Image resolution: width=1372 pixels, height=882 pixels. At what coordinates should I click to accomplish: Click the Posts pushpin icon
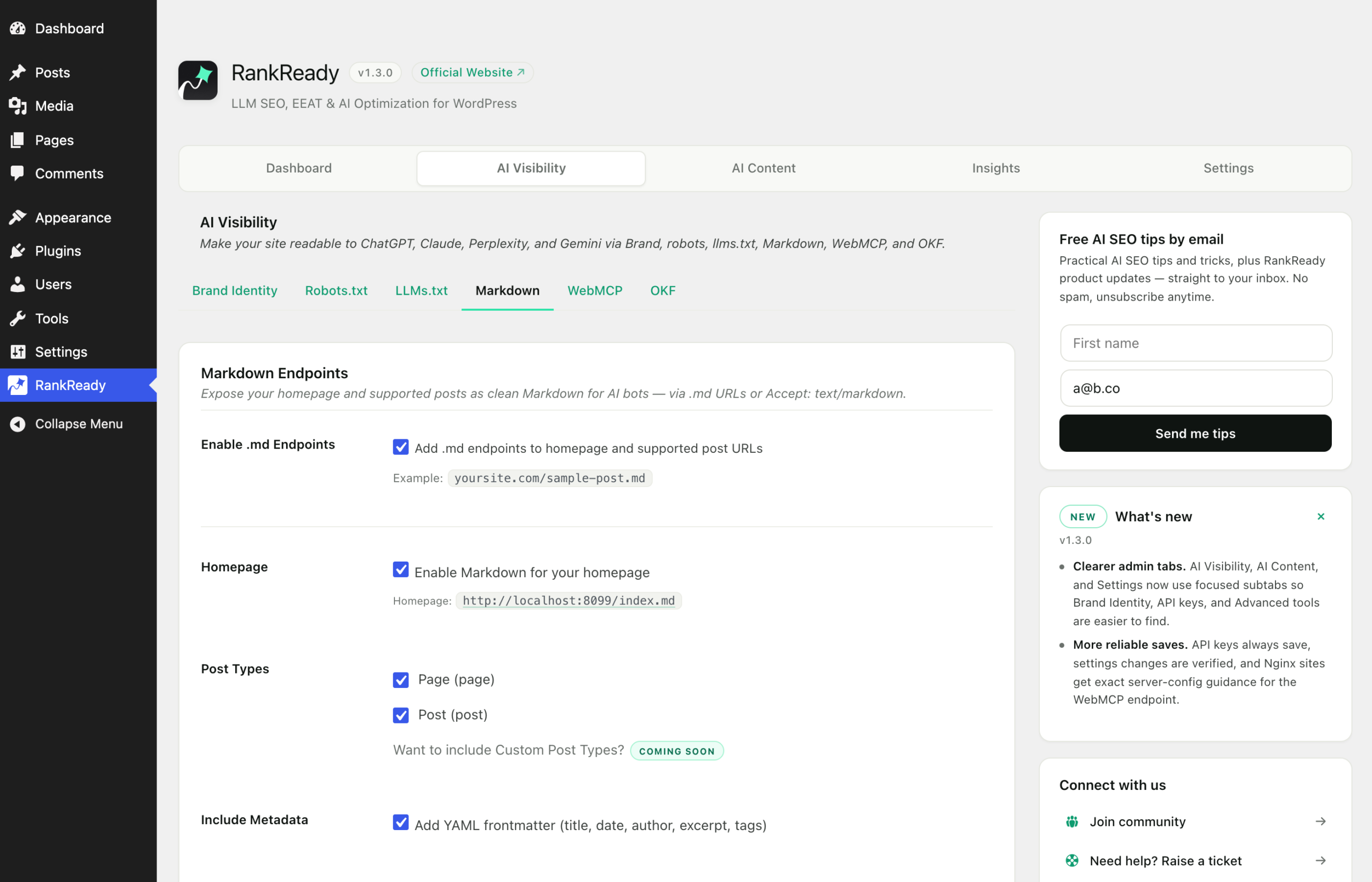pyautogui.click(x=18, y=72)
